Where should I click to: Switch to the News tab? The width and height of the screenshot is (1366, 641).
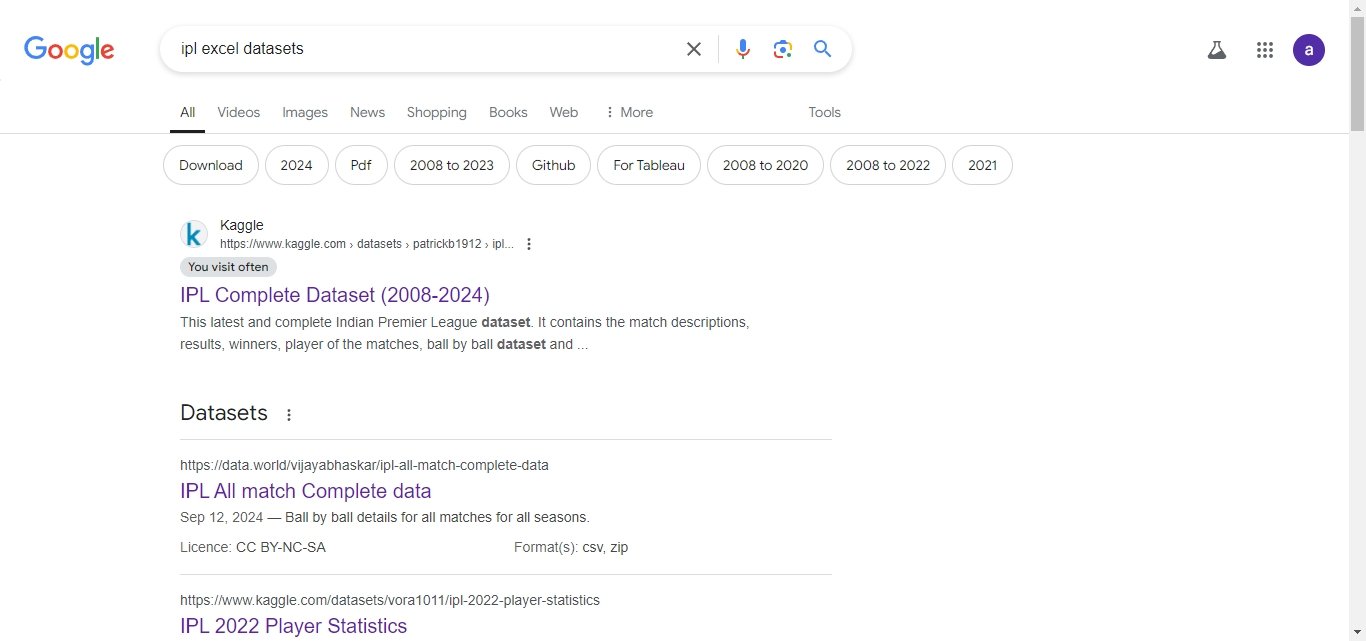tap(367, 112)
